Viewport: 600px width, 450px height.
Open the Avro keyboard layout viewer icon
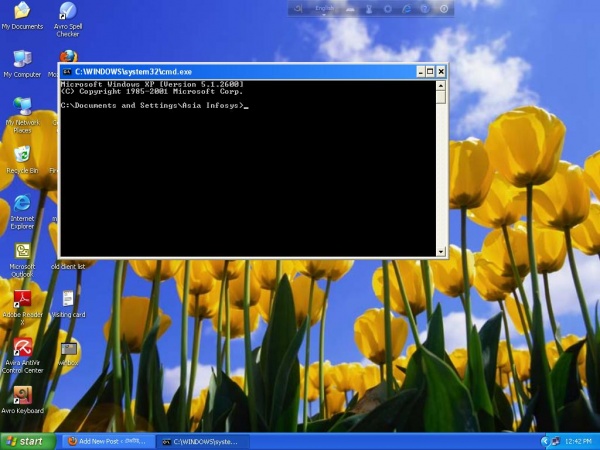tap(350, 9)
